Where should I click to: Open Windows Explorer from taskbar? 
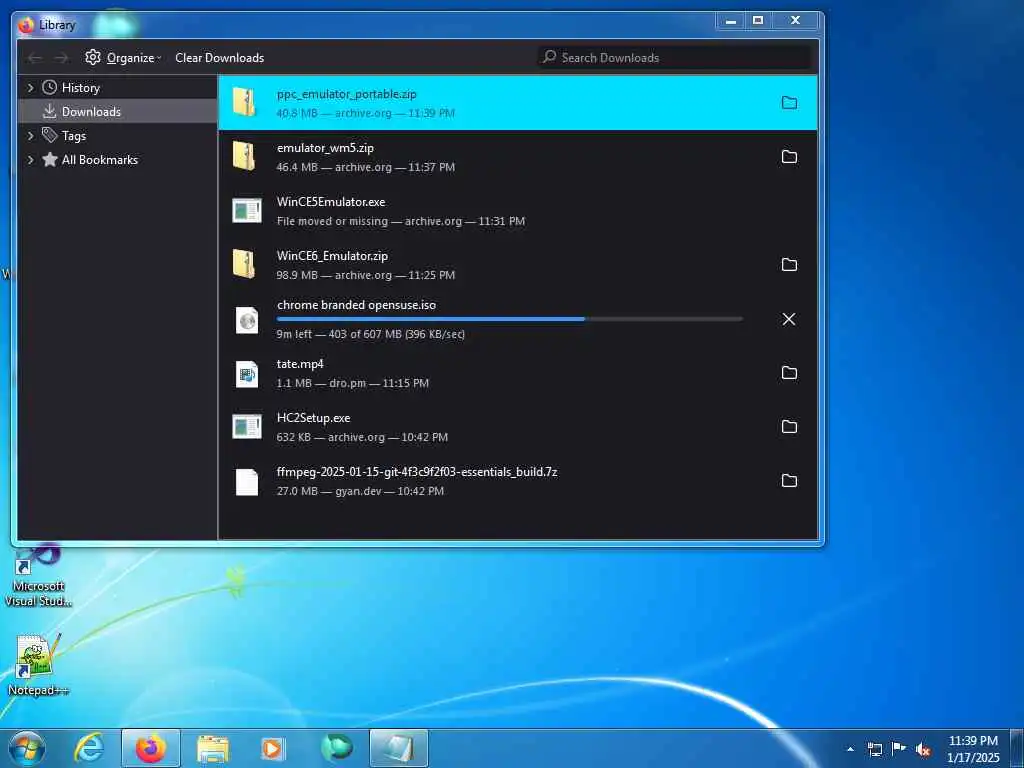(213, 748)
